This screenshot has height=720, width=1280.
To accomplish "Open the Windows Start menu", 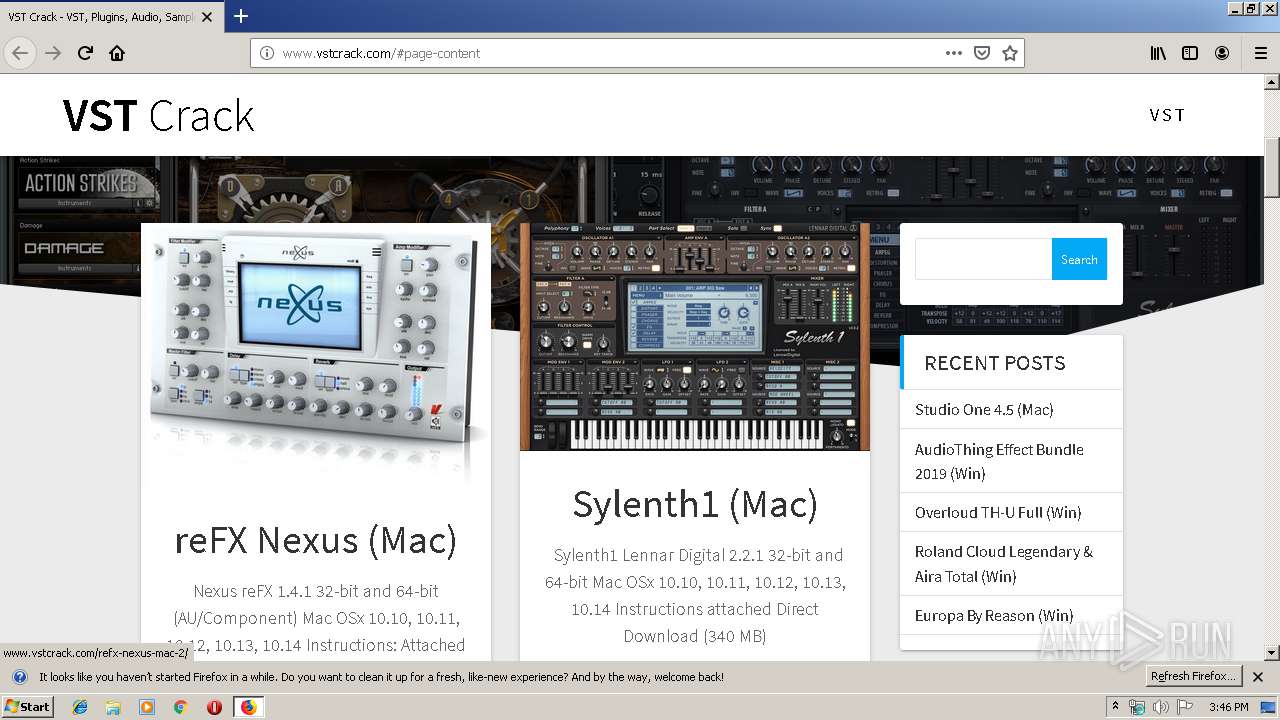I will (28, 706).
